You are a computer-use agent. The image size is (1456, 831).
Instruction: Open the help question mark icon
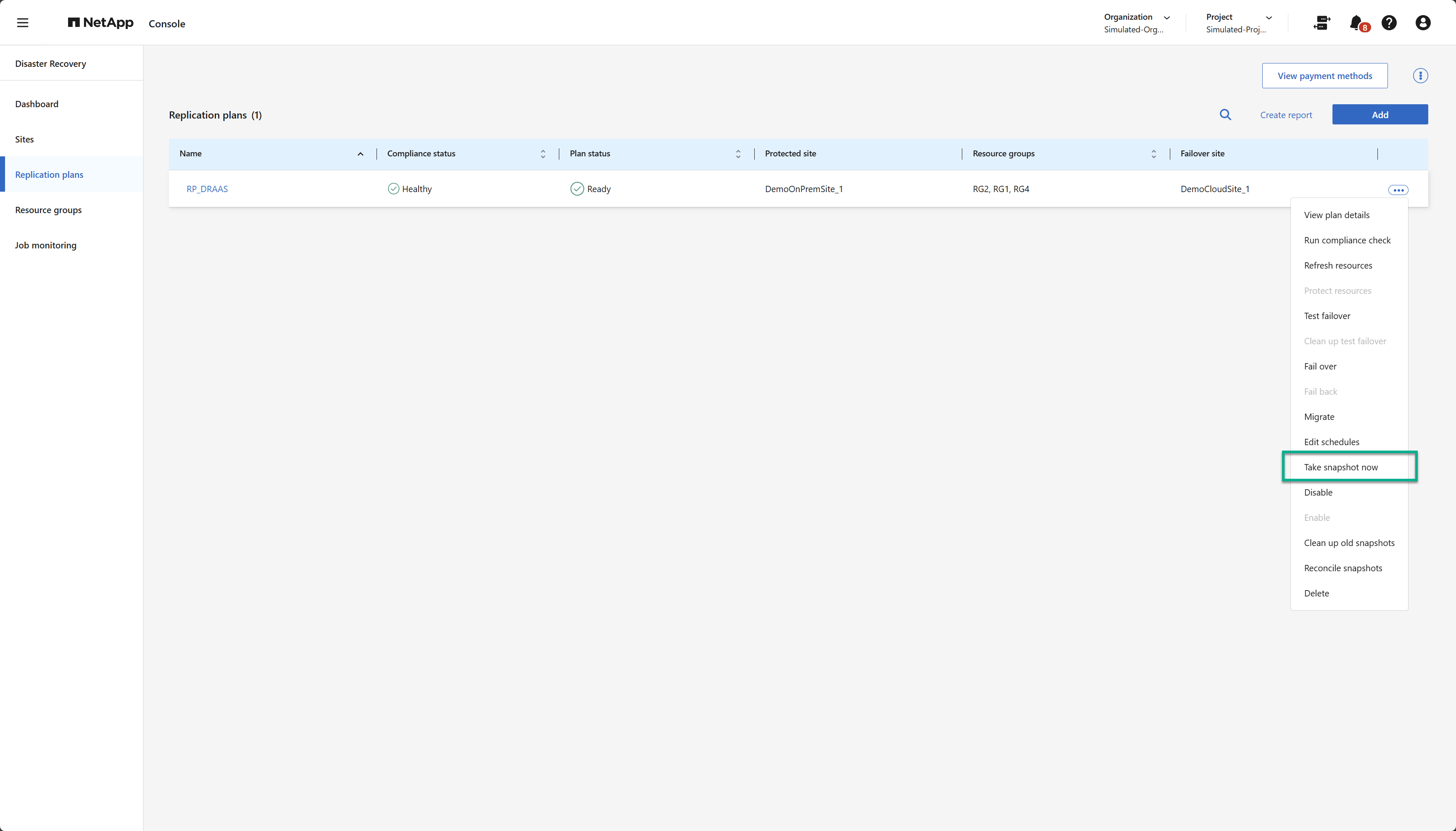1389,23
